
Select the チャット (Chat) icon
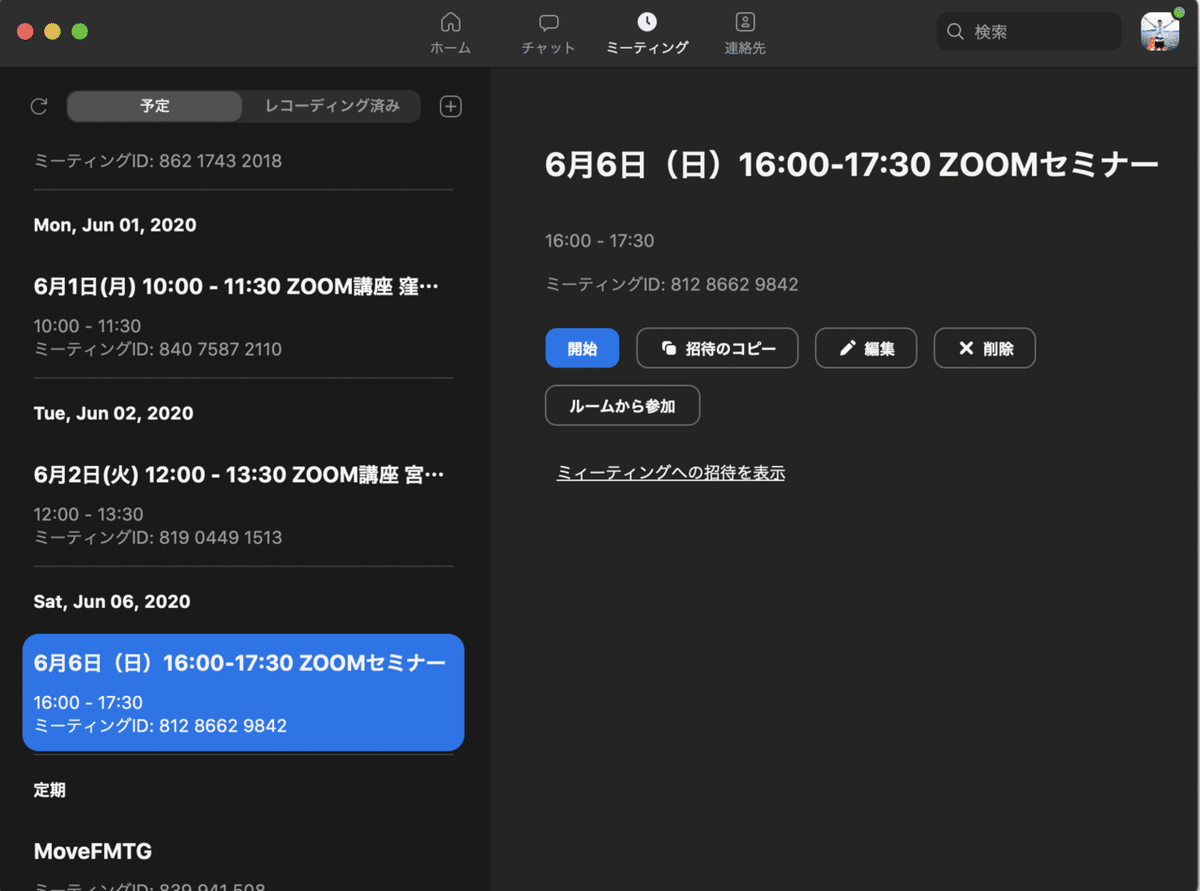(x=548, y=30)
